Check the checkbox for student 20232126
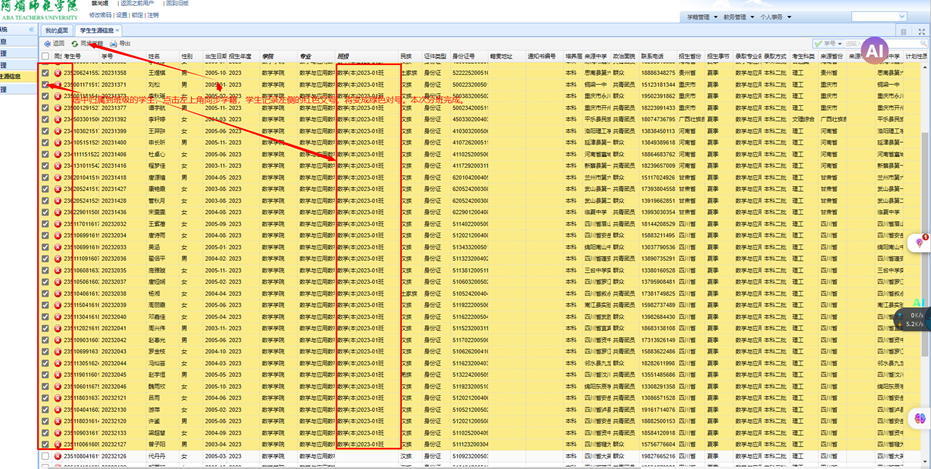 pos(45,456)
